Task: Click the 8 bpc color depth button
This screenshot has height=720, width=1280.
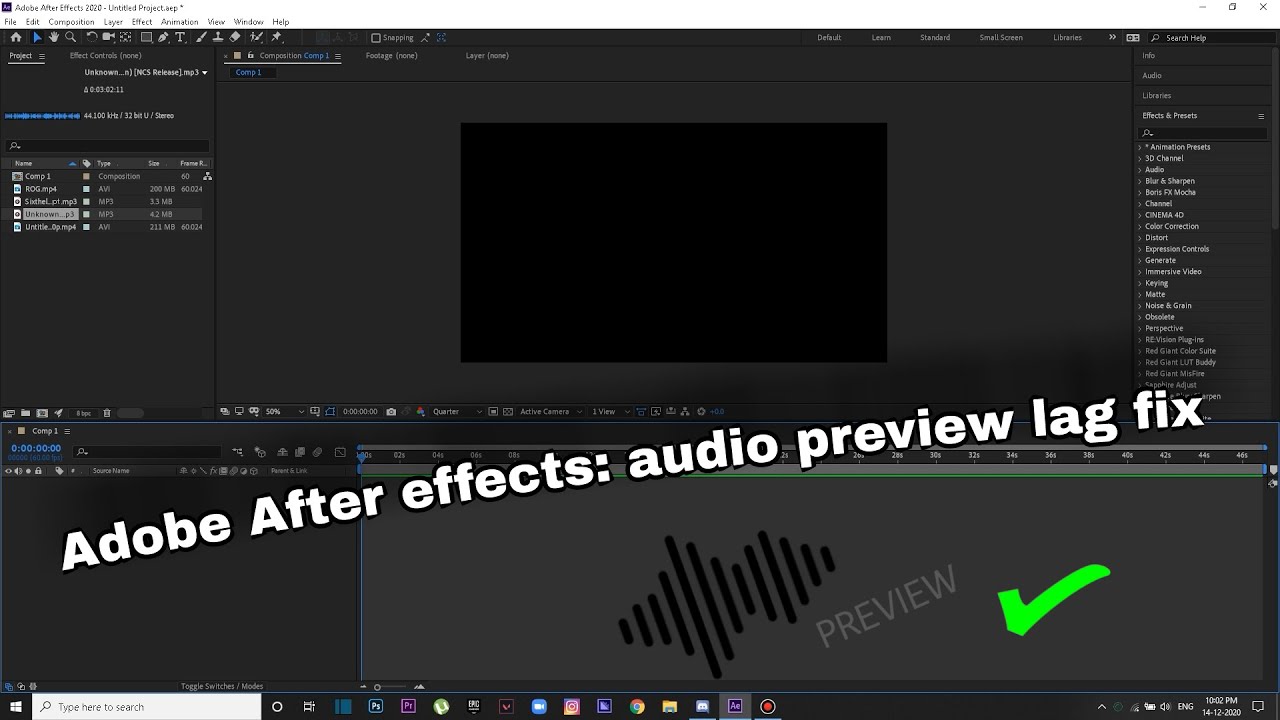Action: (x=83, y=412)
